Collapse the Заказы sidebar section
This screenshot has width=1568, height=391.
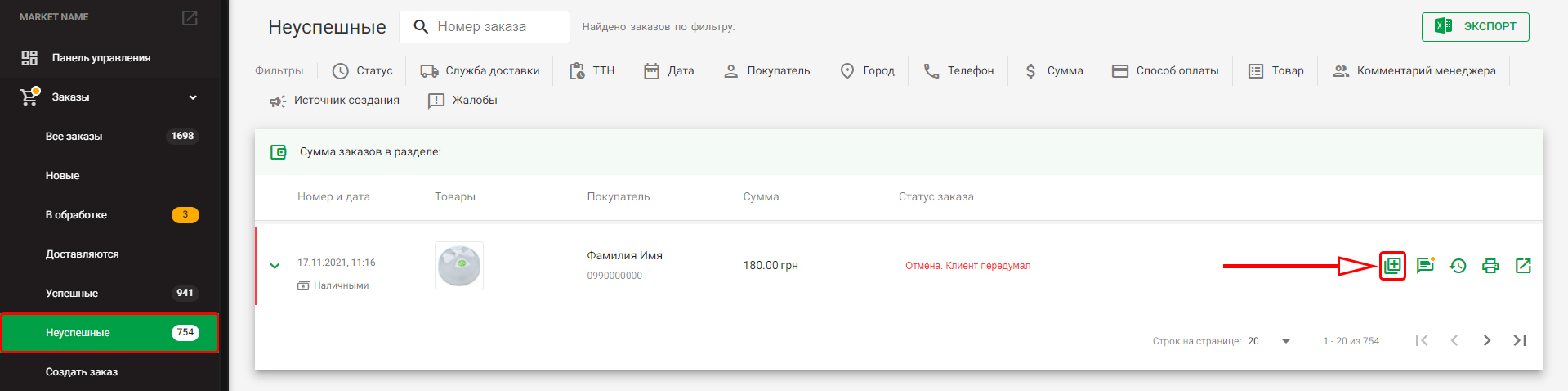(193, 97)
